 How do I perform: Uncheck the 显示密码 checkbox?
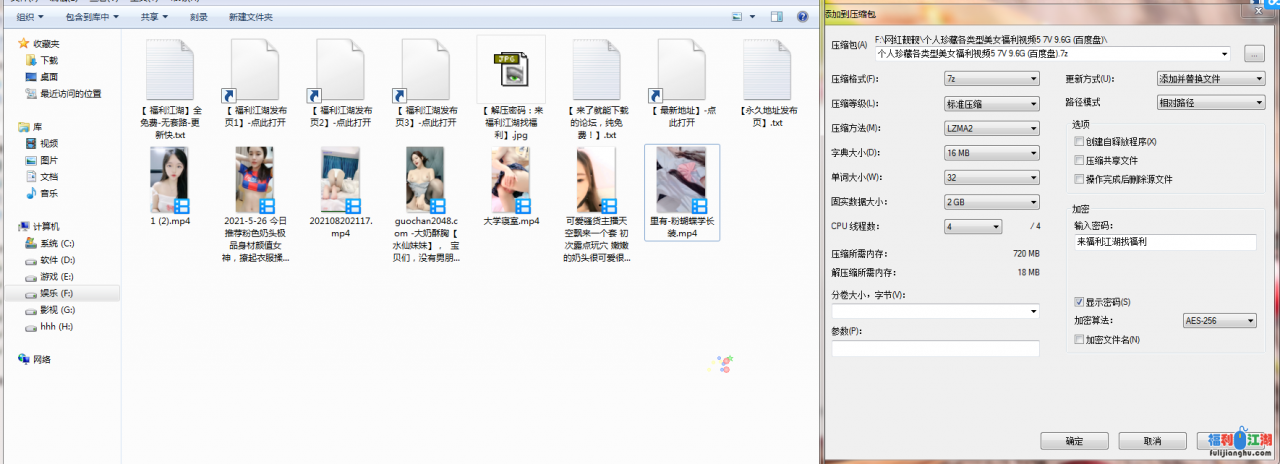[1078, 302]
